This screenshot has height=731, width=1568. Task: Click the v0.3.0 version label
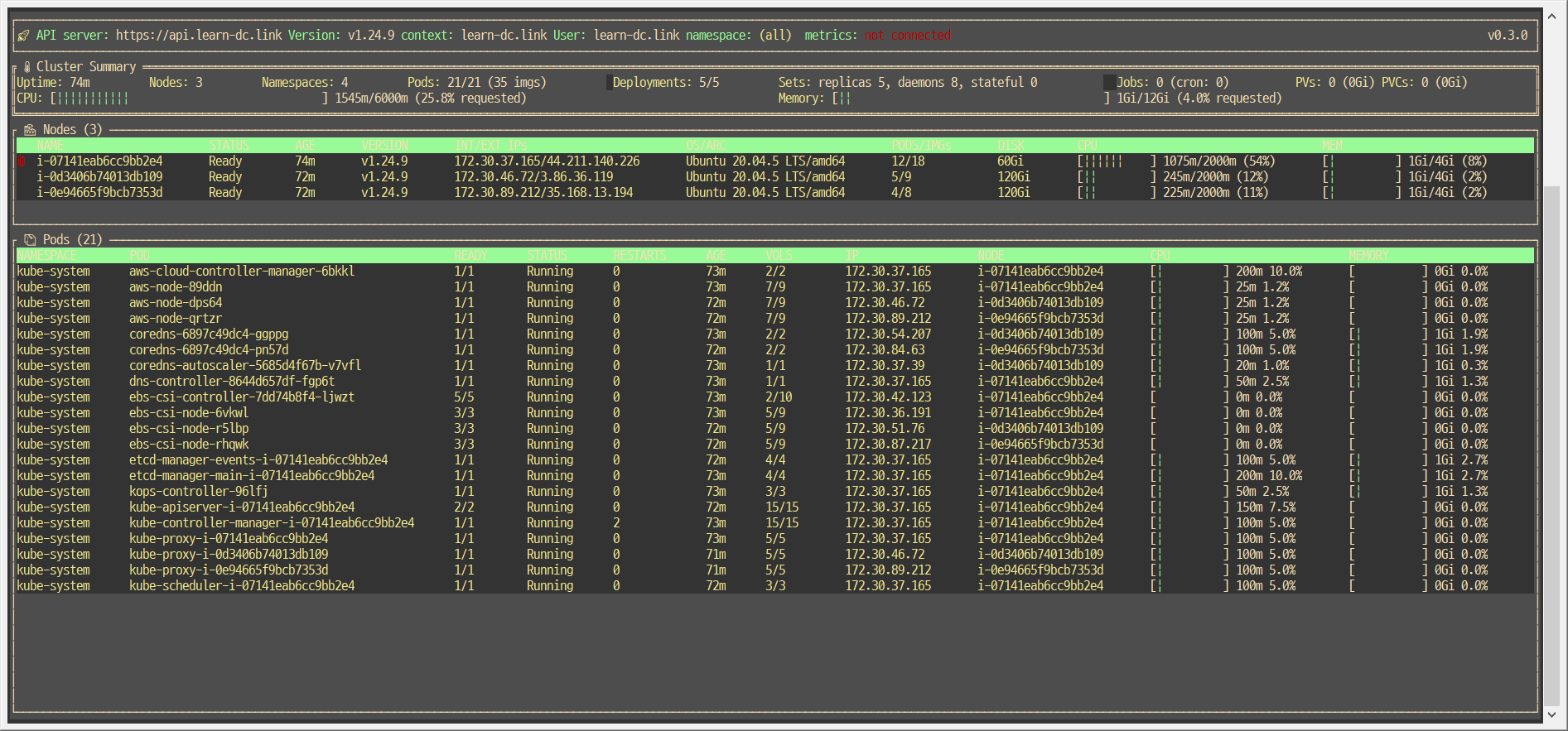(x=1508, y=36)
